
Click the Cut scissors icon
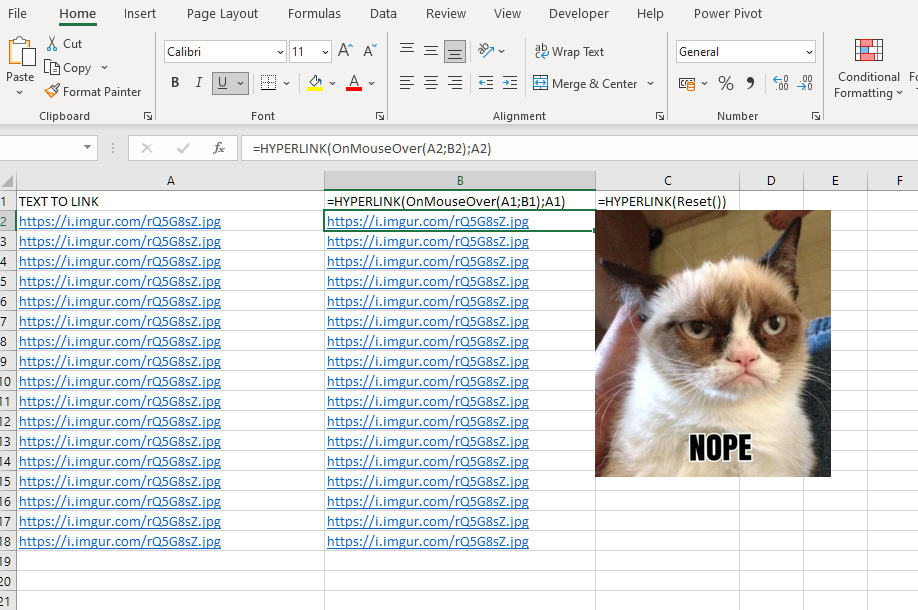click(x=52, y=43)
